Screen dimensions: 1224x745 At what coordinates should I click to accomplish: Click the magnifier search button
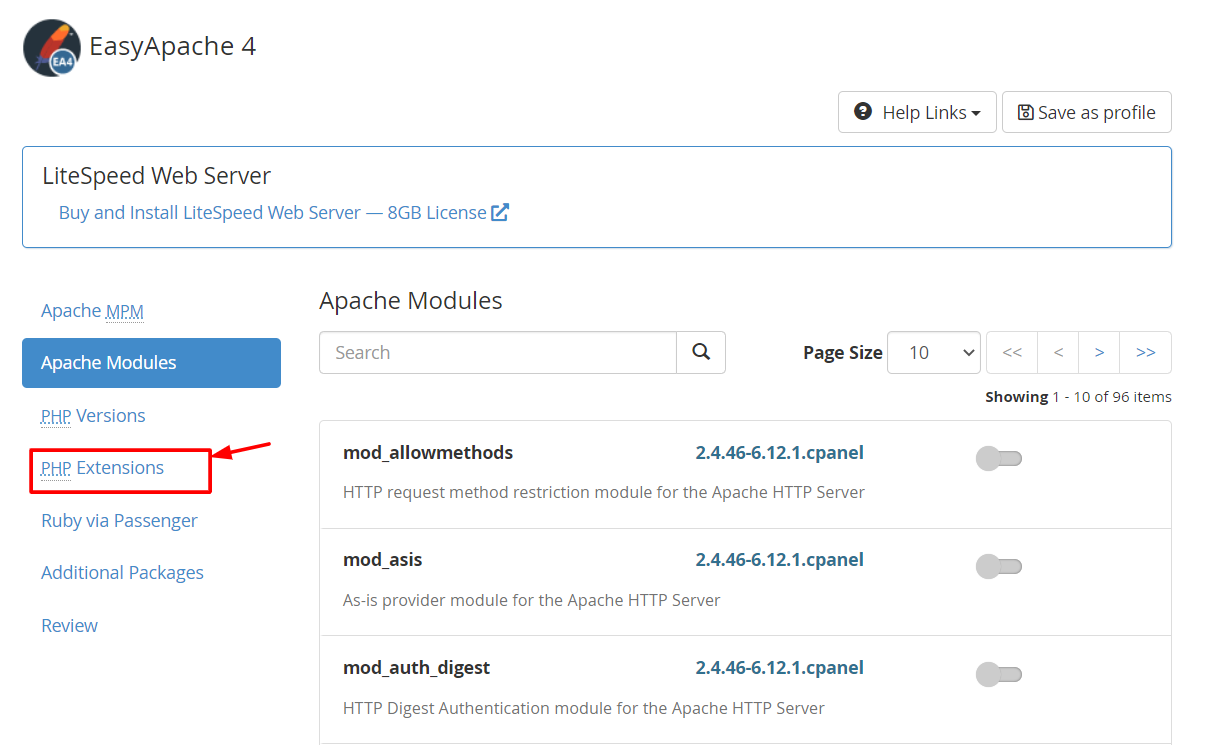(701, 352)
